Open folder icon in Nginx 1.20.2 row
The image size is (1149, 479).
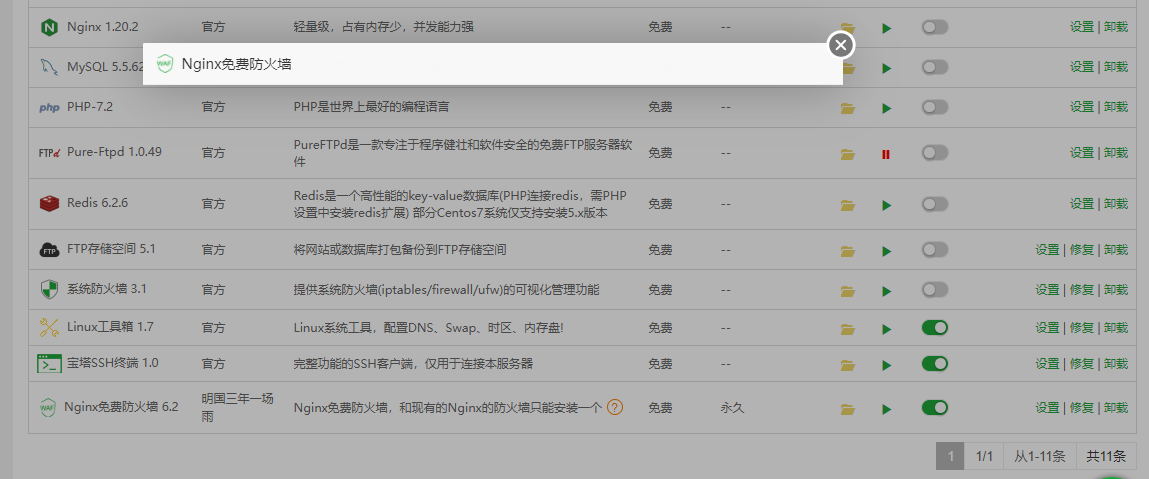tap(848, 28)
